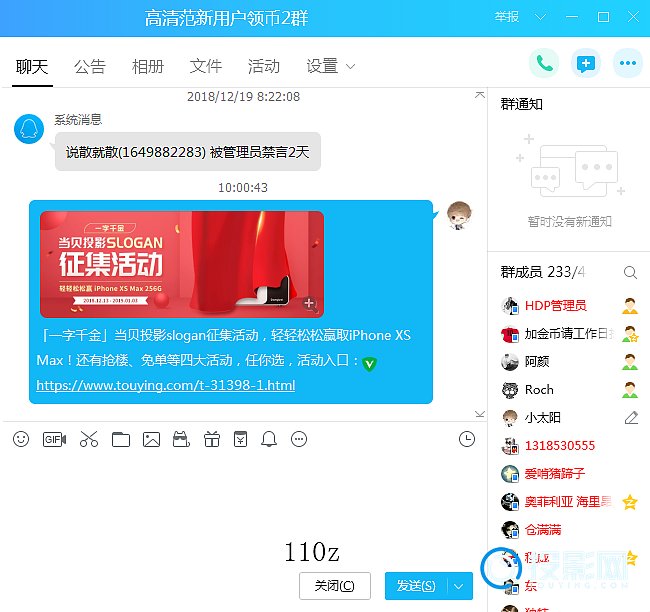Click the folder send-file icon
This screenshot has height=612, width=650.
[121, 439]
